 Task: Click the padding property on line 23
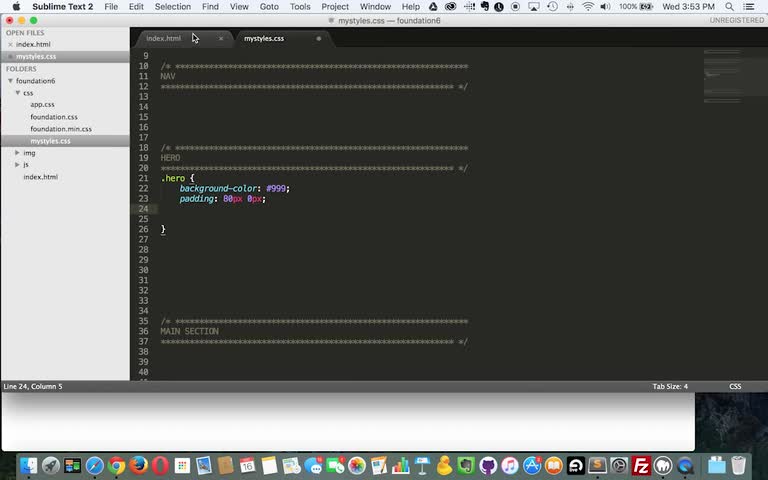click(x=196, y=199)
